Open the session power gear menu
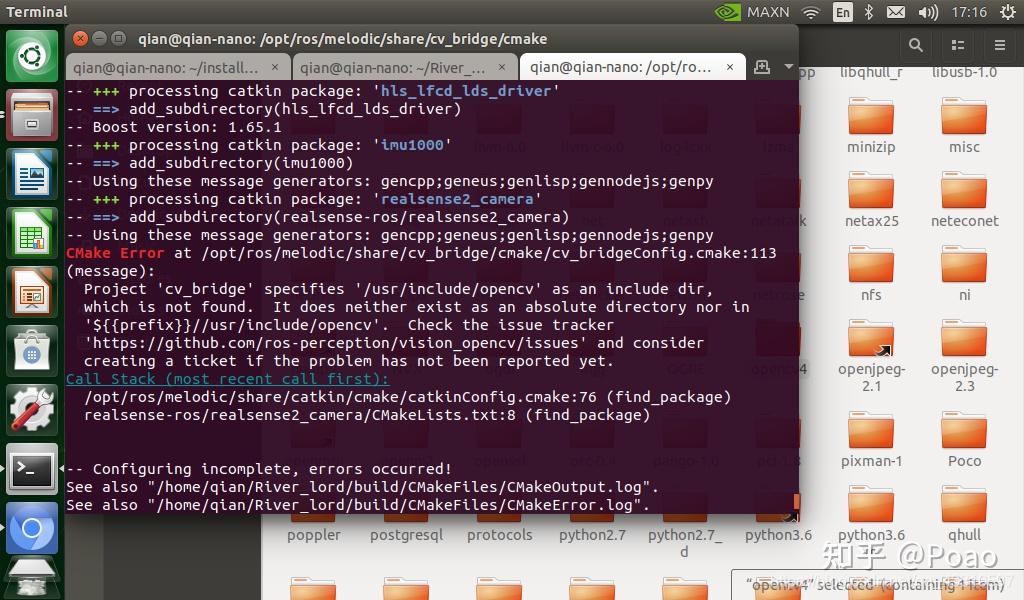This screenshot has width=1024, height=600. click(x=1008, y=12)
